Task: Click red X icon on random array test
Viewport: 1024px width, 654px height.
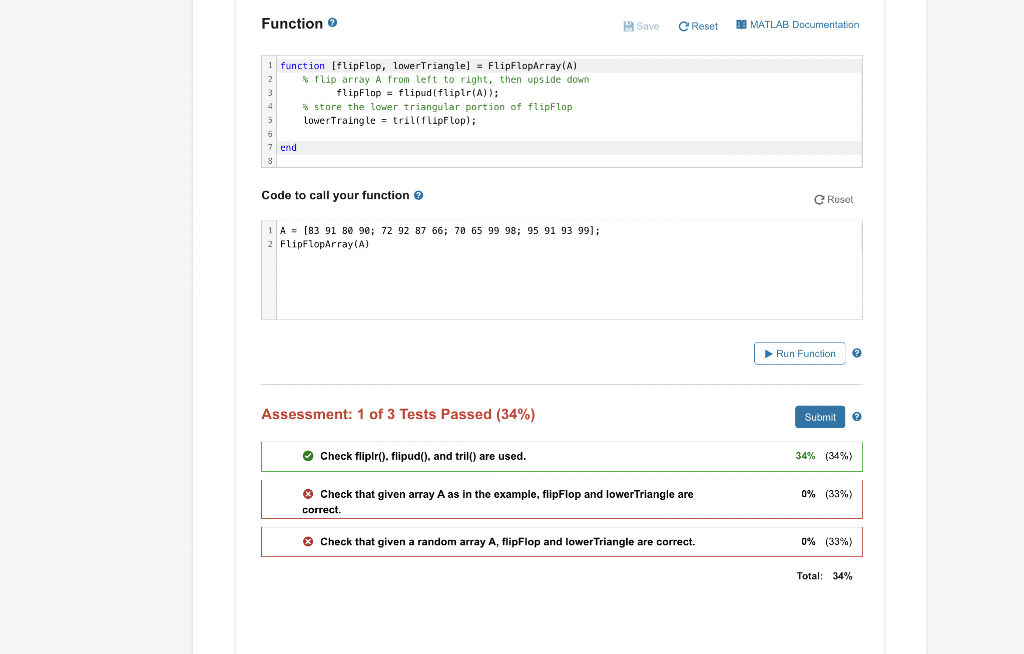Action: click(308, 542)
